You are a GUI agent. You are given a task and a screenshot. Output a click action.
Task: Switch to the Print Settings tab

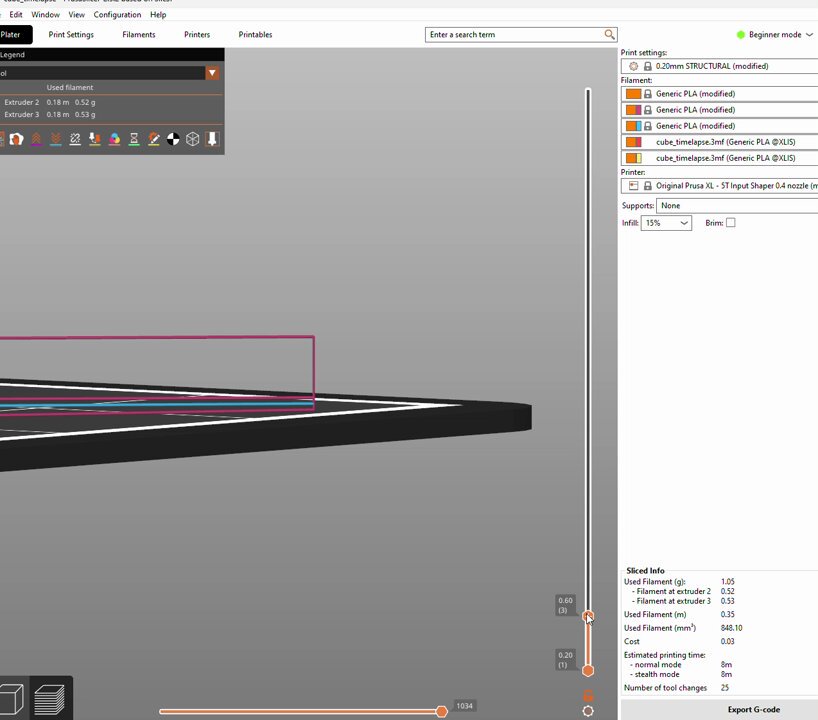point(71,34)
